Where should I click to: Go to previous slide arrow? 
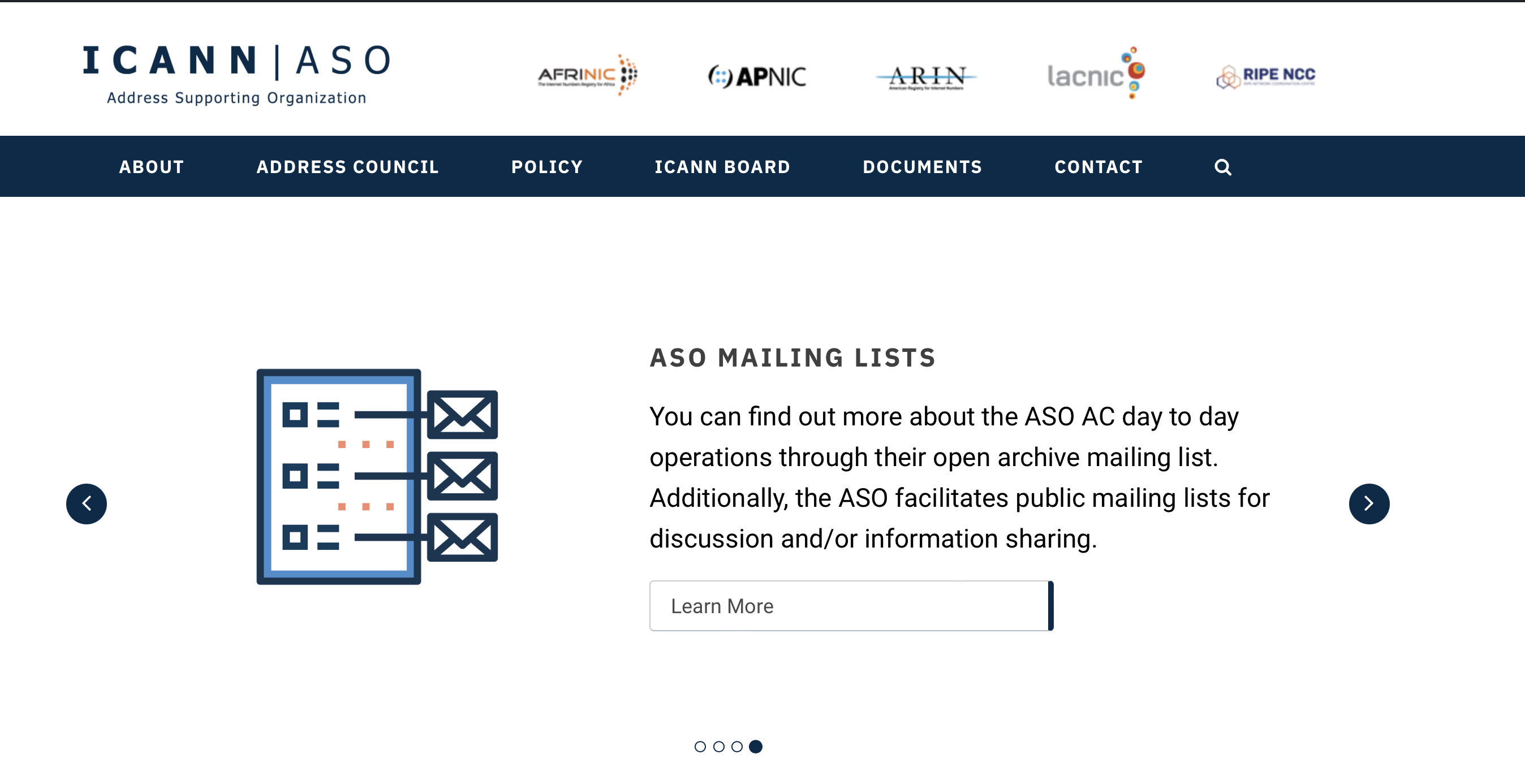click(87, 504)
